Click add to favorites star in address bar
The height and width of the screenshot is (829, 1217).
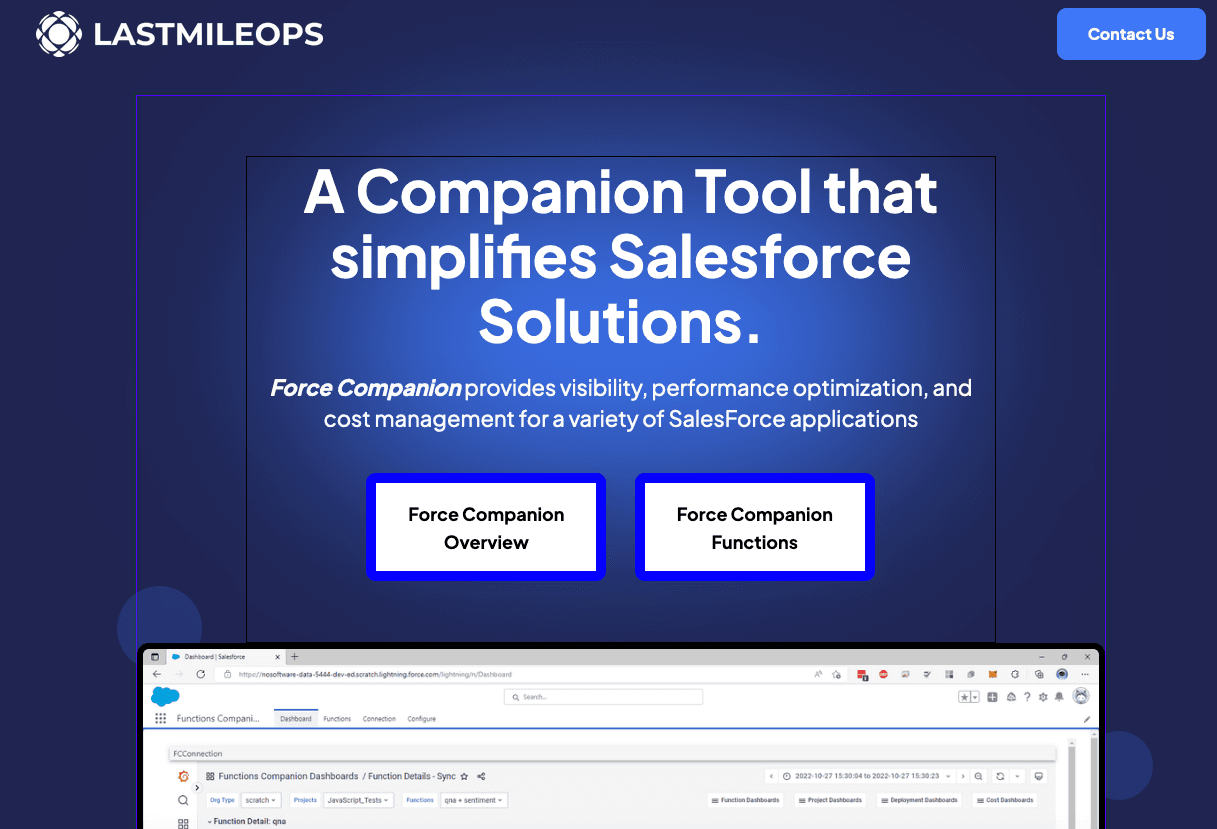(x=836, y=674)
